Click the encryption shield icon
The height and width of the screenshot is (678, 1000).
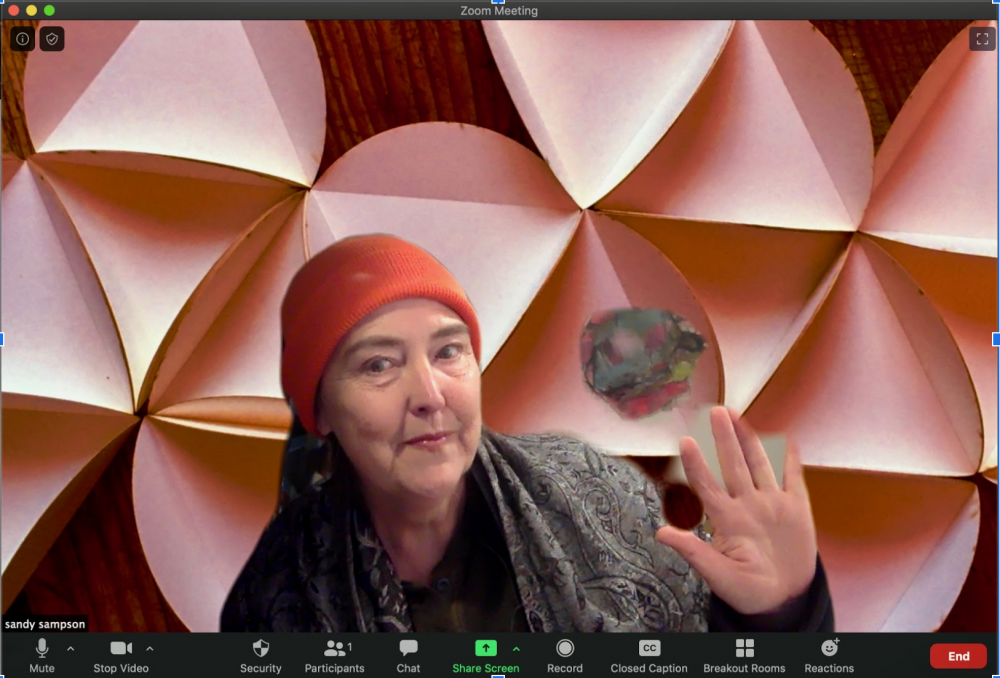pos(52,39)
